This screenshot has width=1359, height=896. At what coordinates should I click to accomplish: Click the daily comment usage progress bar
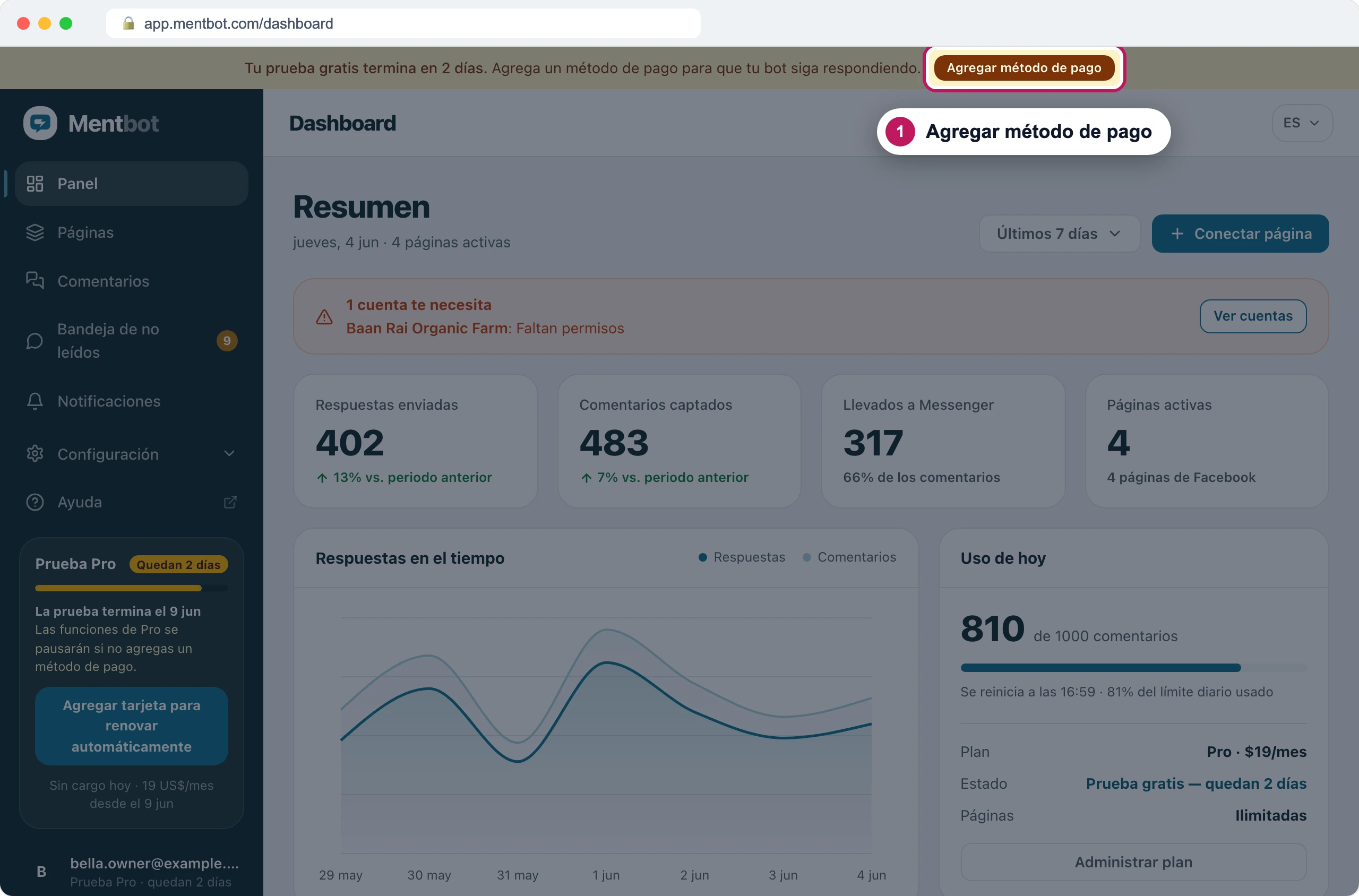tap(1133, 667)
